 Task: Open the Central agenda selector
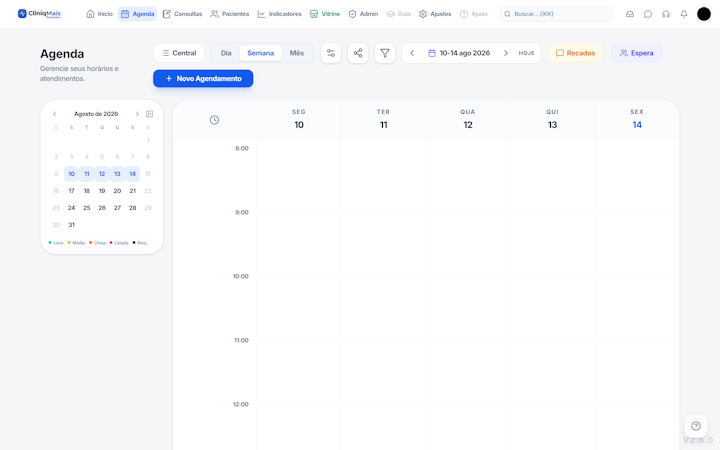[179, 53]
